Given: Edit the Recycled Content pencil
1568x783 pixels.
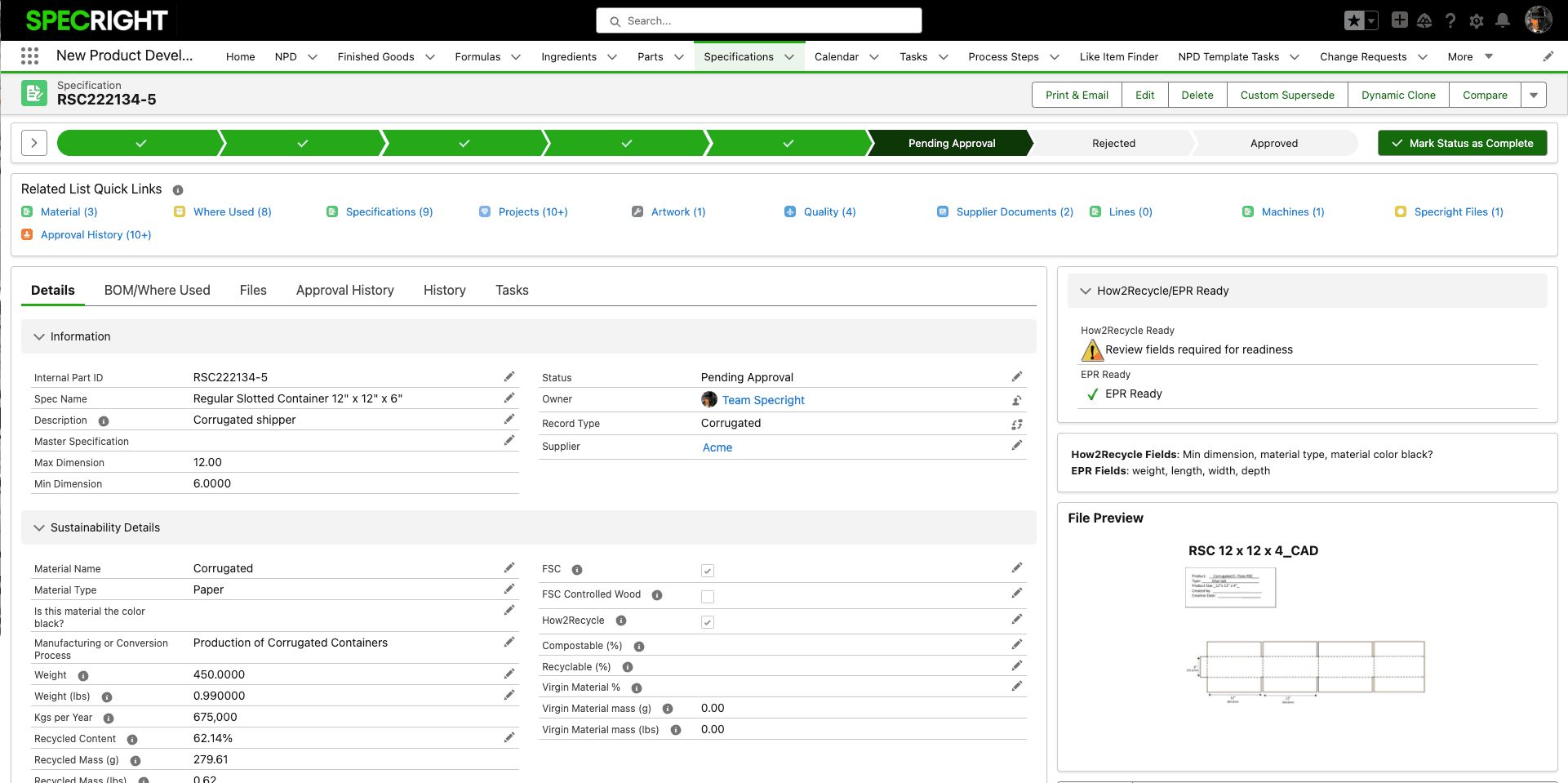Looking at the screenshot, I should tap(509, 737).
